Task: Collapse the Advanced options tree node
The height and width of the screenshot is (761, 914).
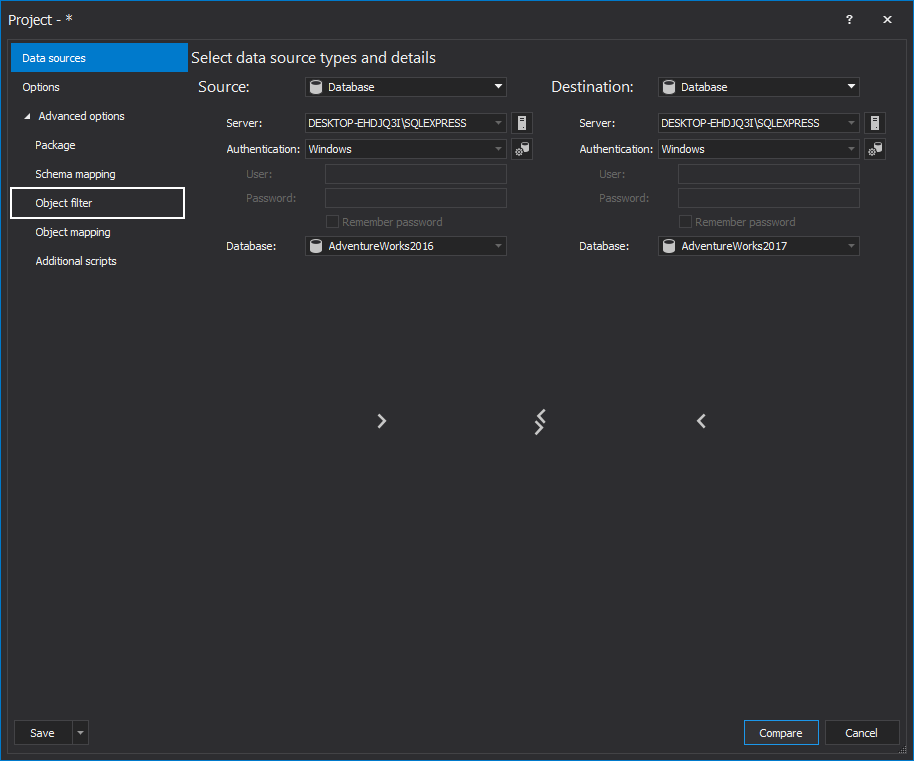Action: pyautogui.click(x=27, y=117)
